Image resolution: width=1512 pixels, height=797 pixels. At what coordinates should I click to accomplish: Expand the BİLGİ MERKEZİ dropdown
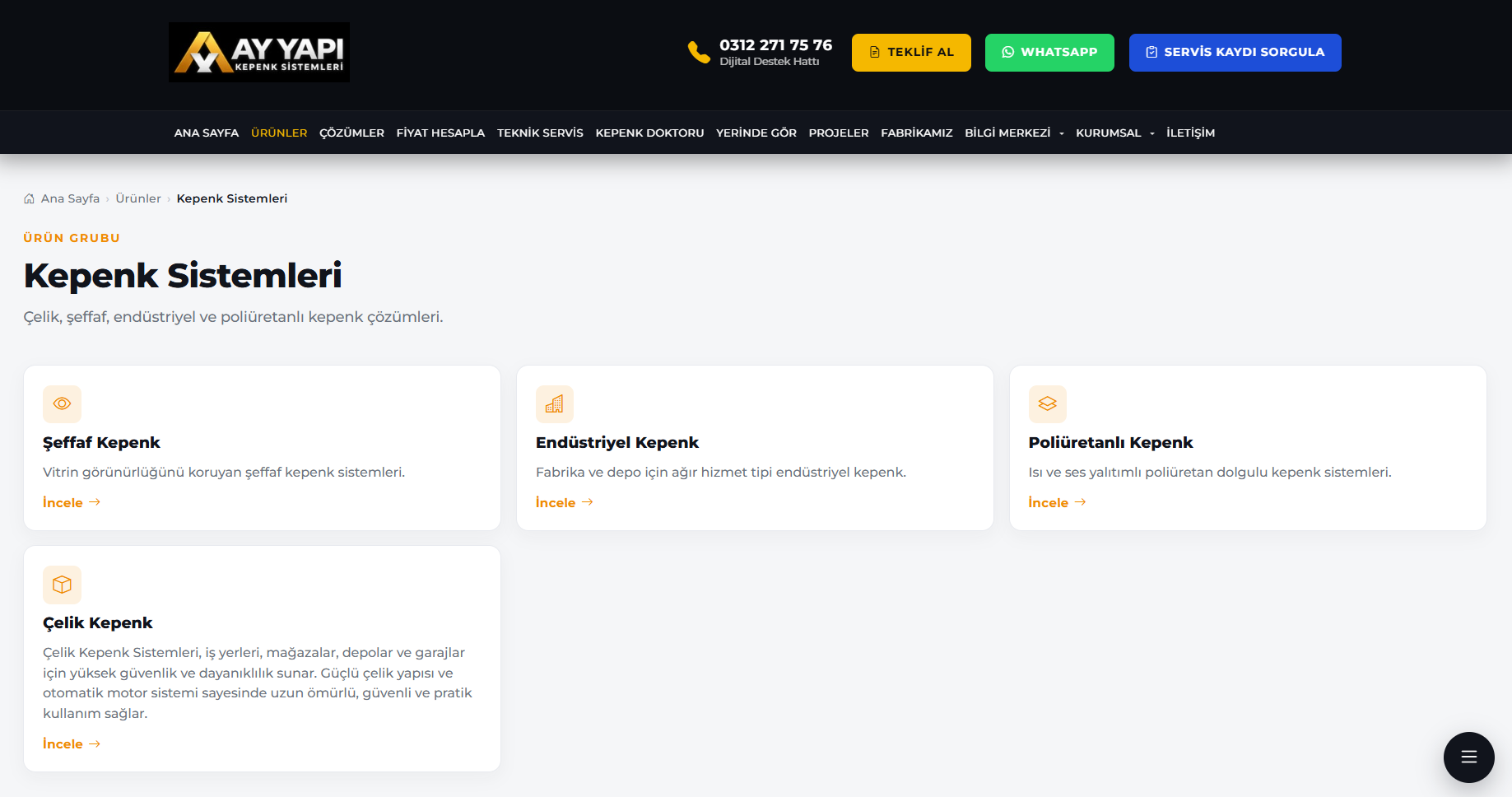pos(1014,133)
